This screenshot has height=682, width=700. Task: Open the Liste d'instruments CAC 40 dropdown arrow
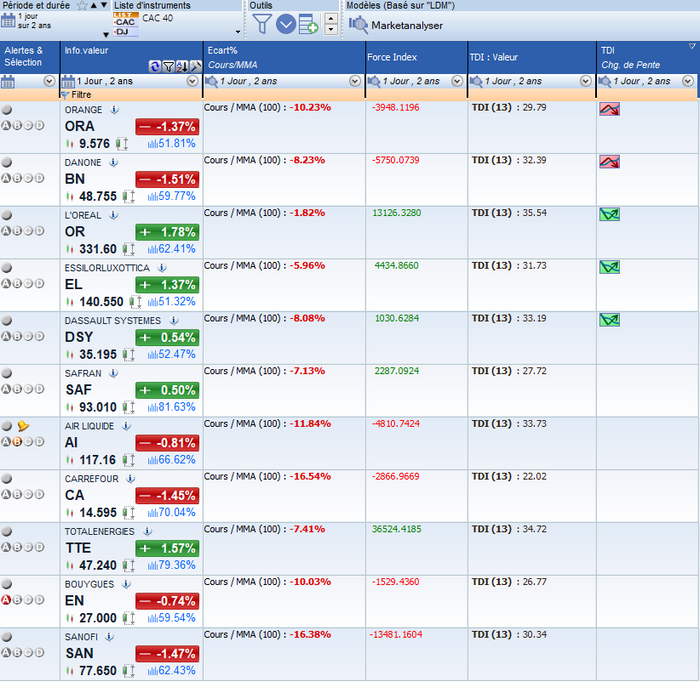238,32
